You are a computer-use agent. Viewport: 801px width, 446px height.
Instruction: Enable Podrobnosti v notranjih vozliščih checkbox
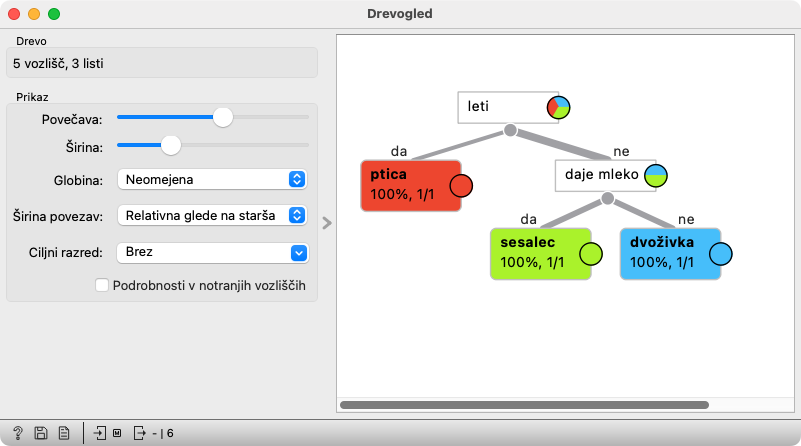pyautogui.click(x=101, y=285)
